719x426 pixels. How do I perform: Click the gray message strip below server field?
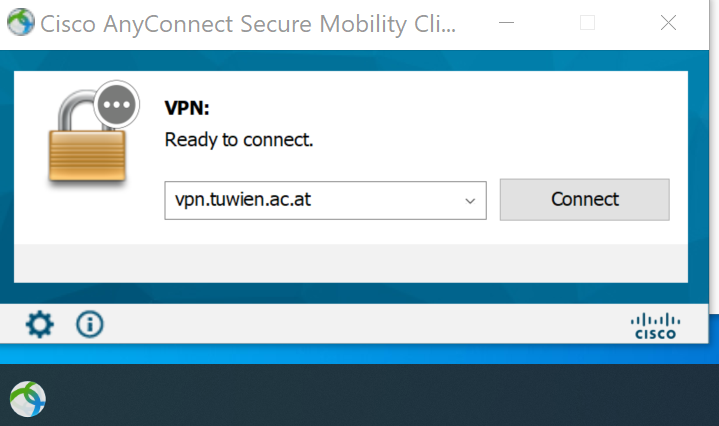point(351,263)
